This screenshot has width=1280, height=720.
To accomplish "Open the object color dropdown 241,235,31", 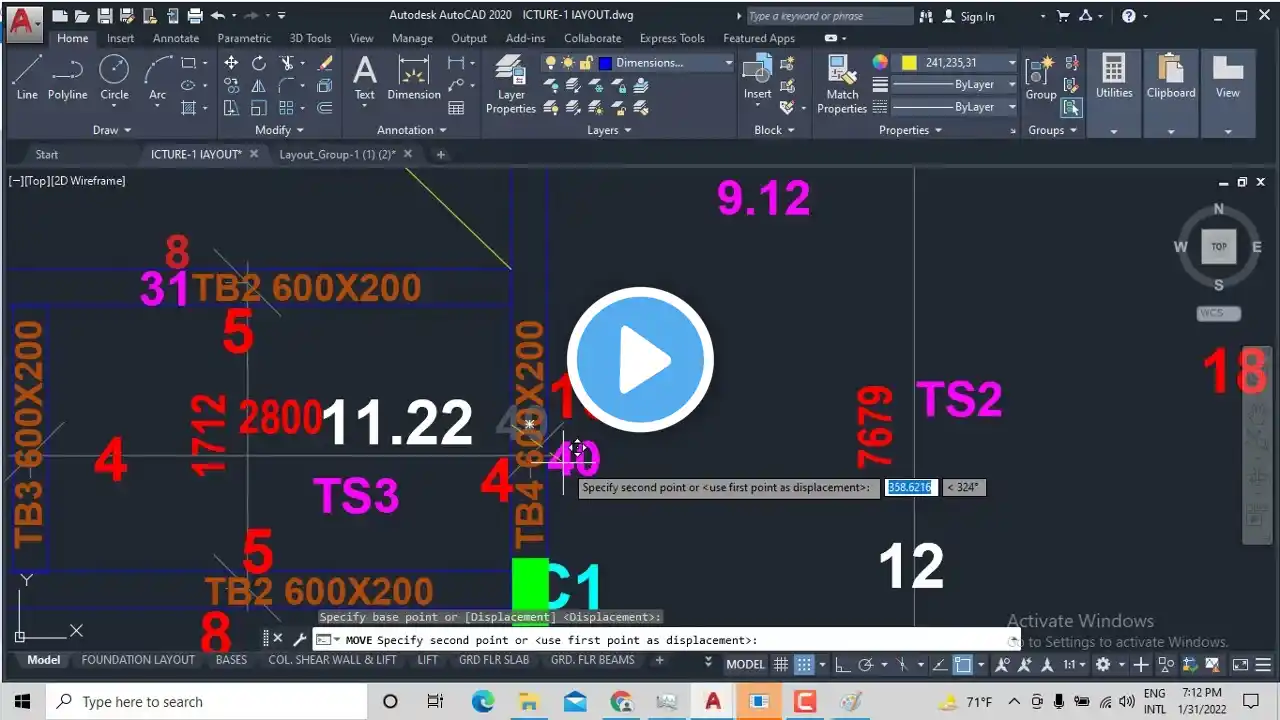I will [x=1011, y=63].
